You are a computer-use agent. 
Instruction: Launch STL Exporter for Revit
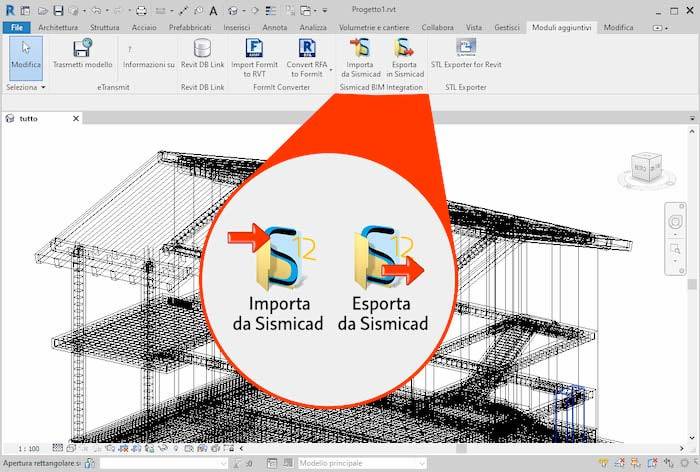pyautogui.click(x=466, y=54)
